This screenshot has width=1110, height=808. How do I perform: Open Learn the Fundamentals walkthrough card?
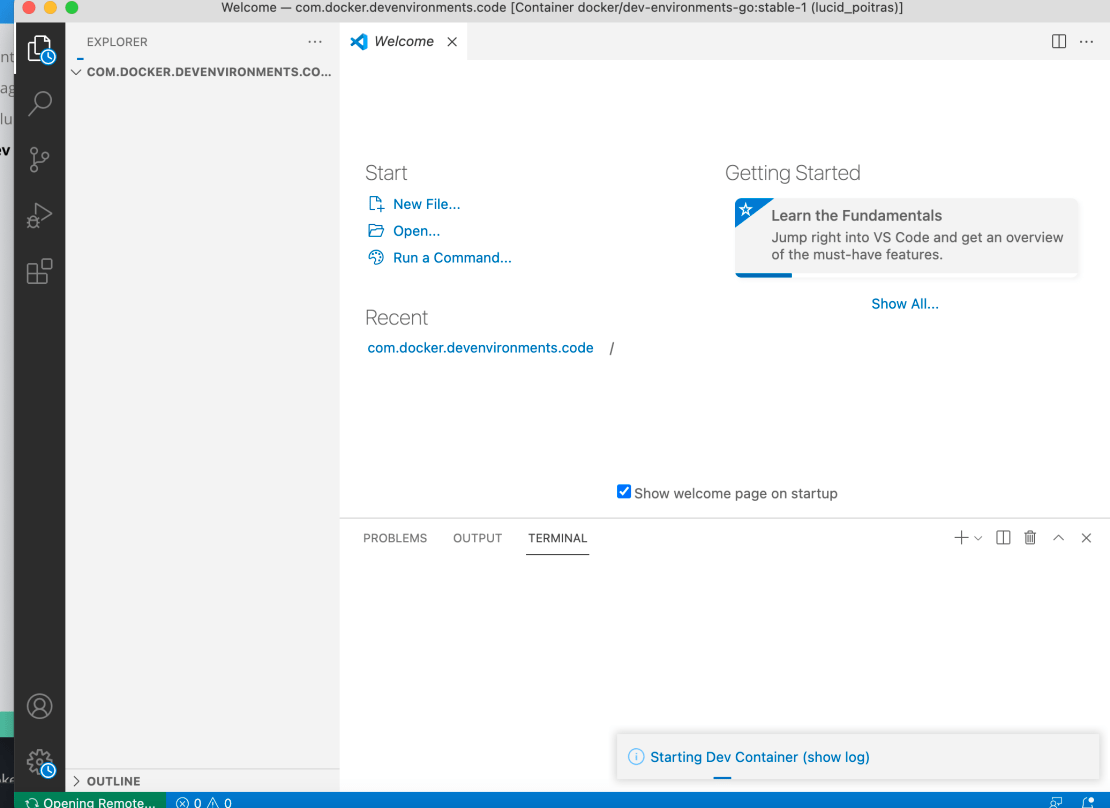tap(906, 235)
